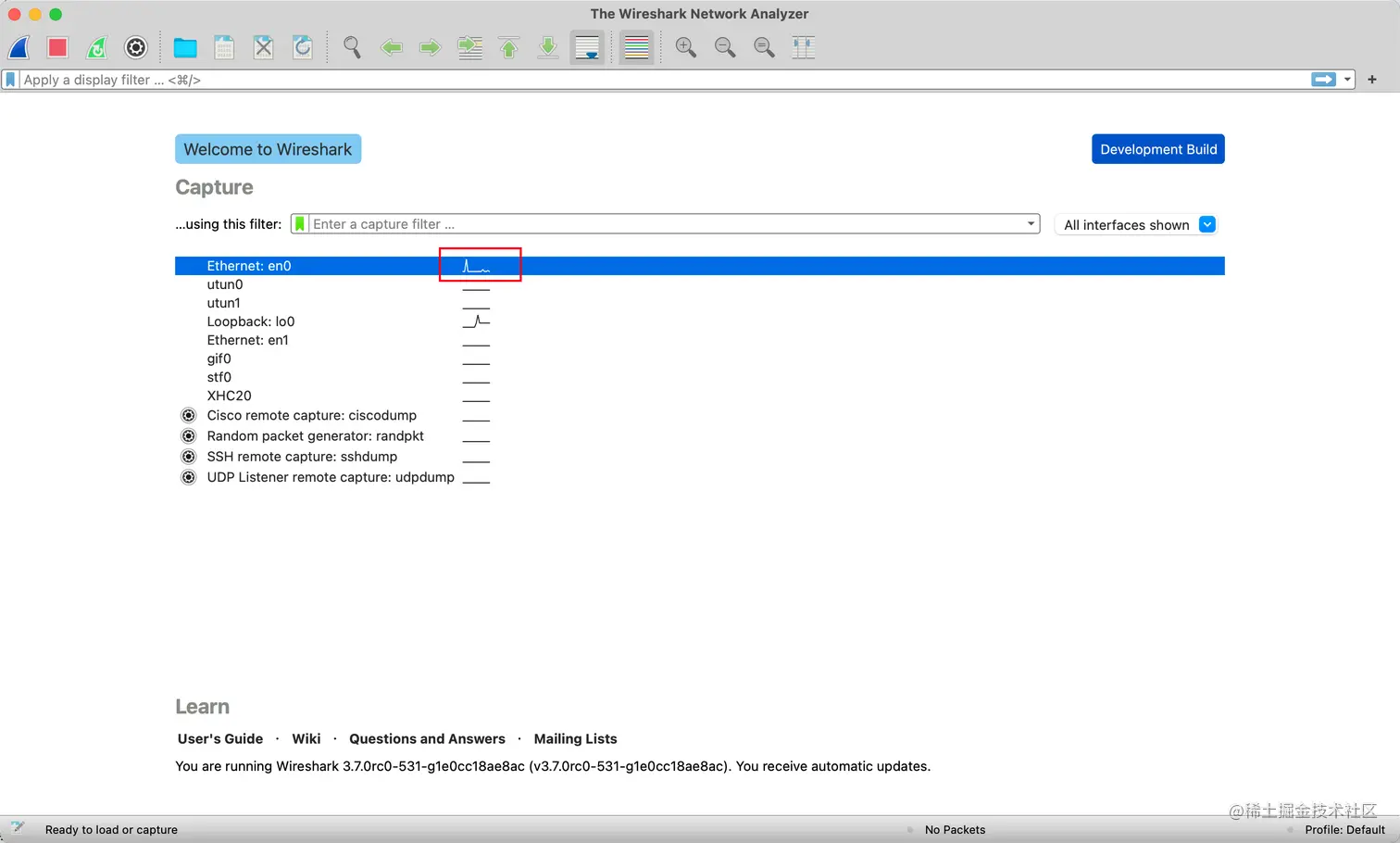Viewport: 1400px width, 843px height.
Task: Open randpkt generator settings gear
Action: pos(189,436)
